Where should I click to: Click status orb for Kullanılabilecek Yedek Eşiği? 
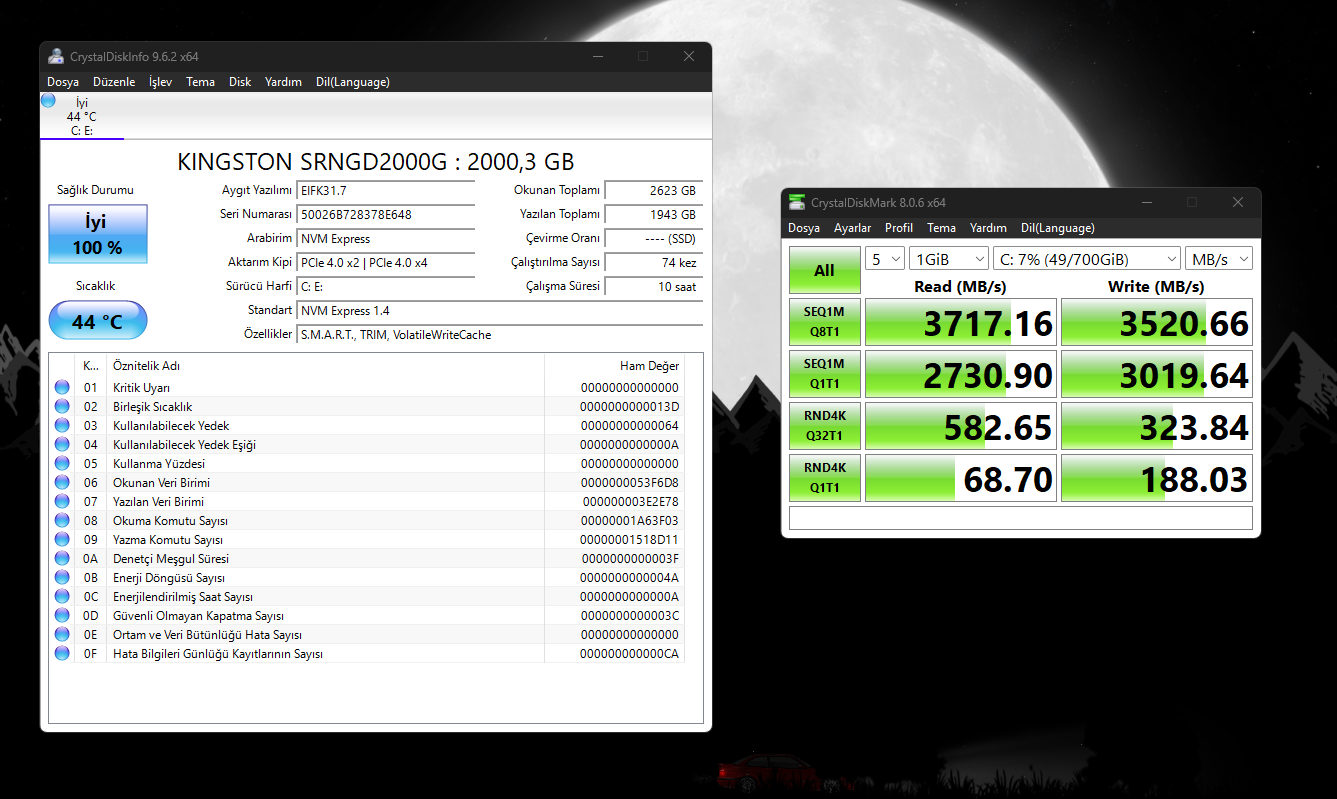(62, 444)
